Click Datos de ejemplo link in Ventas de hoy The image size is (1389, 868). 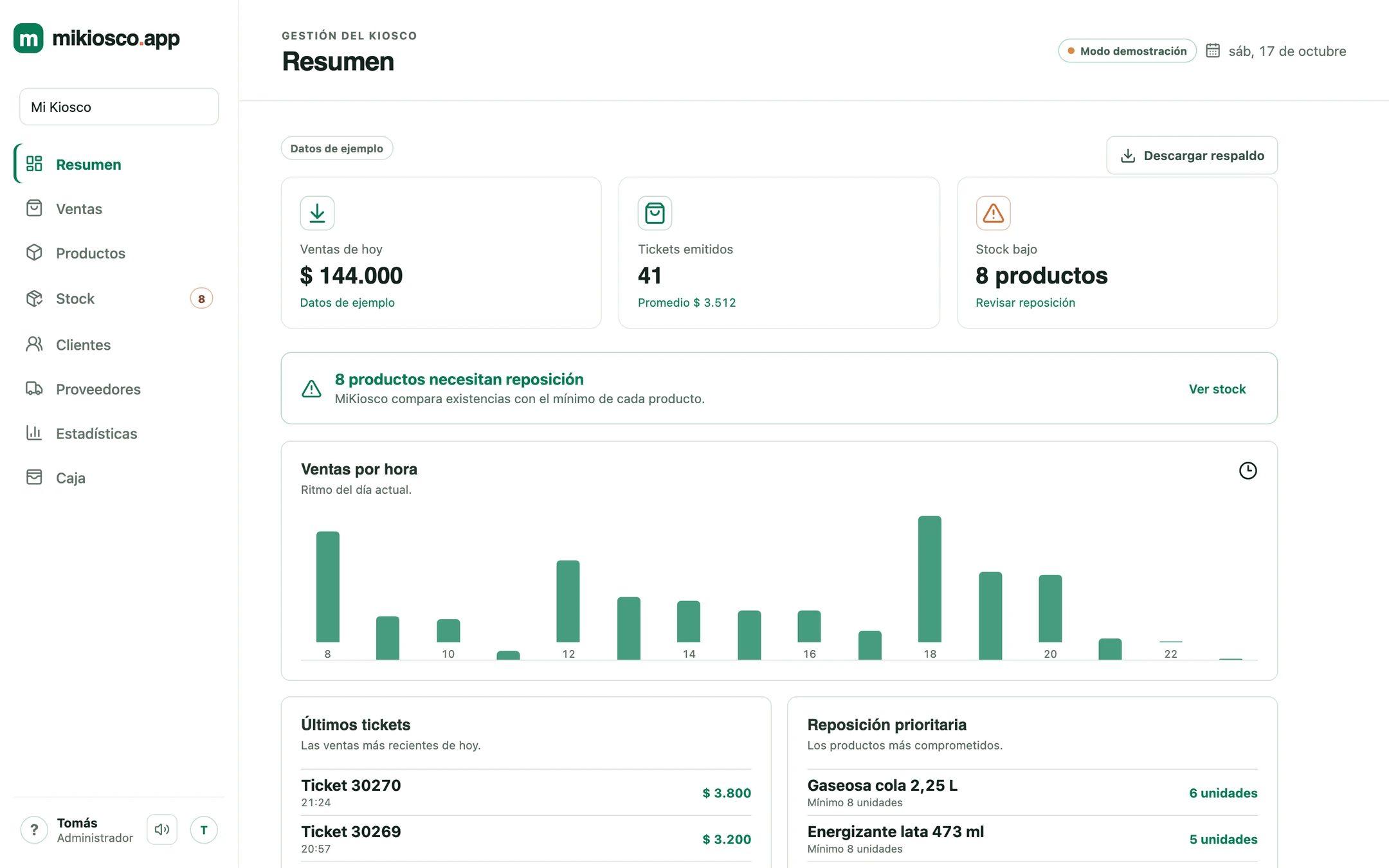pyautogui.click(x=347, y=302)
